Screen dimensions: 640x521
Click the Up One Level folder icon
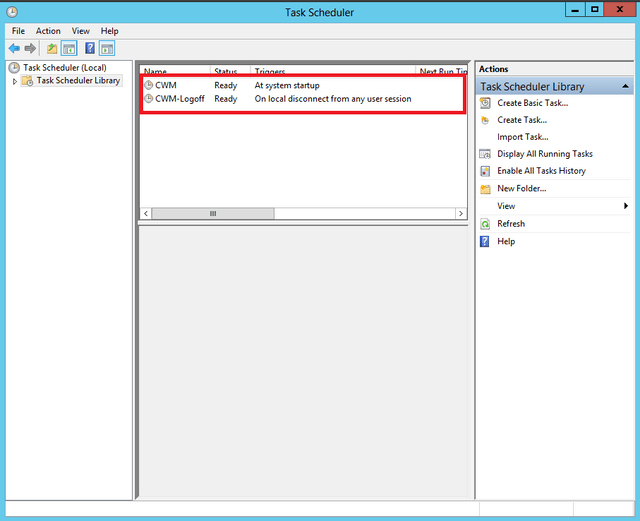click(52, 49)
